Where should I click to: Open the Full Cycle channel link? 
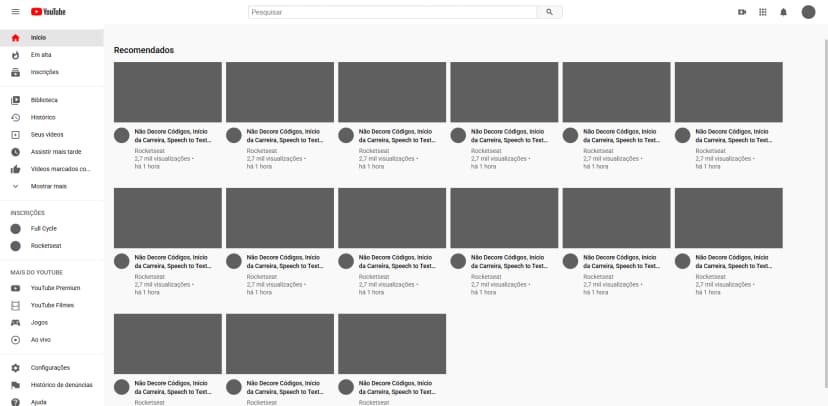pos(43,229)
